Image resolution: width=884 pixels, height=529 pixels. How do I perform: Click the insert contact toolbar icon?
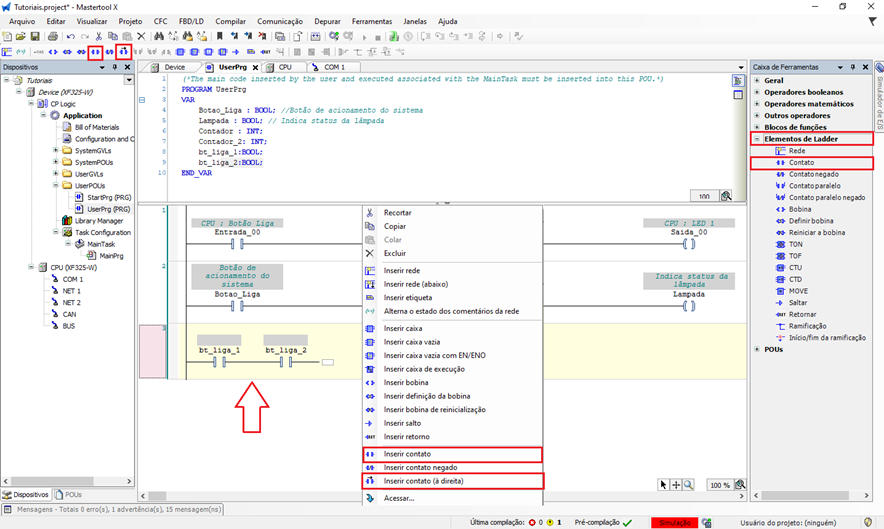(x=95, y=51)
